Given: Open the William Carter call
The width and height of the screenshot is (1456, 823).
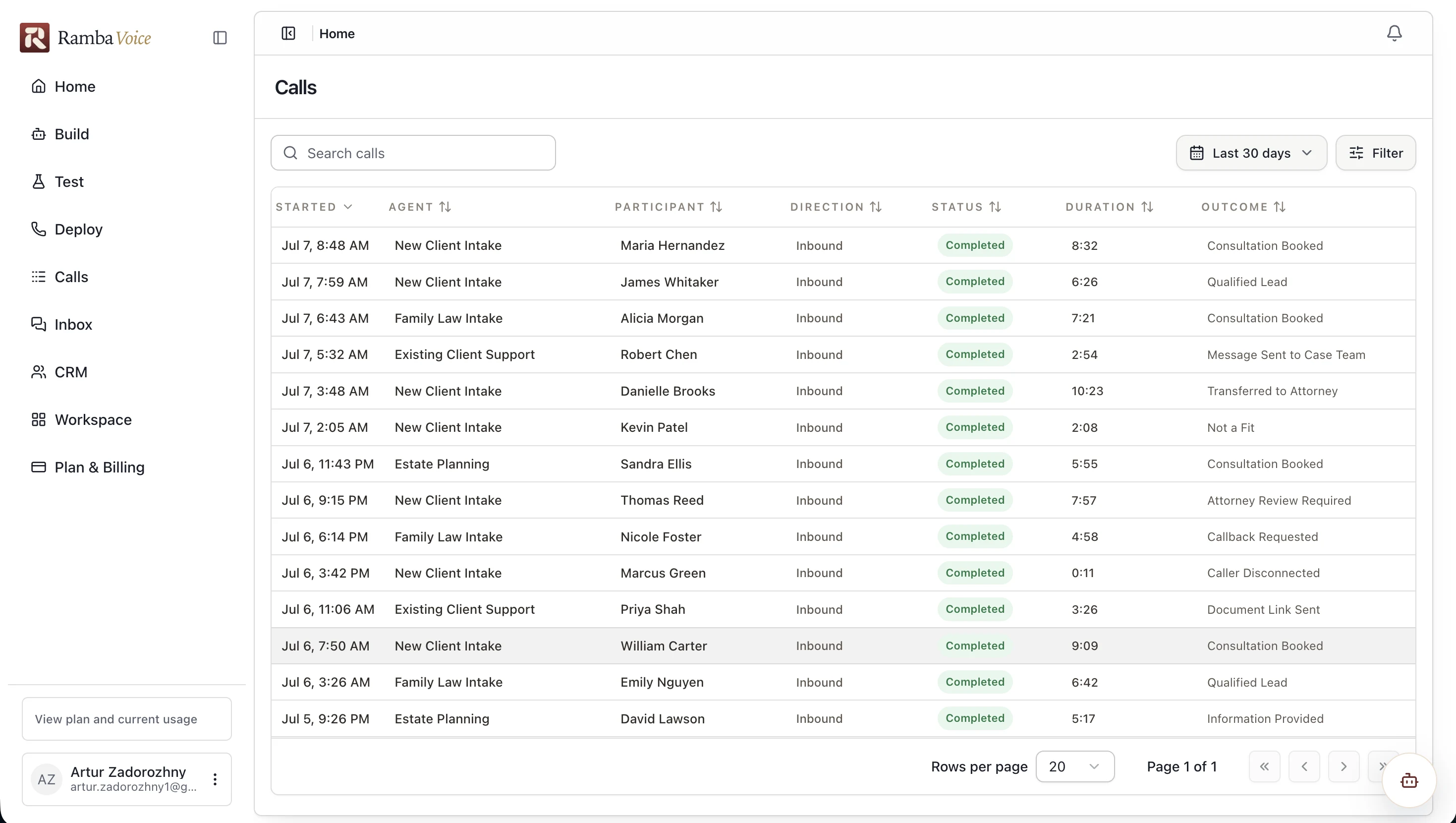Looking at the screenshot, I should pyautogui.click(x=843, y=646).
